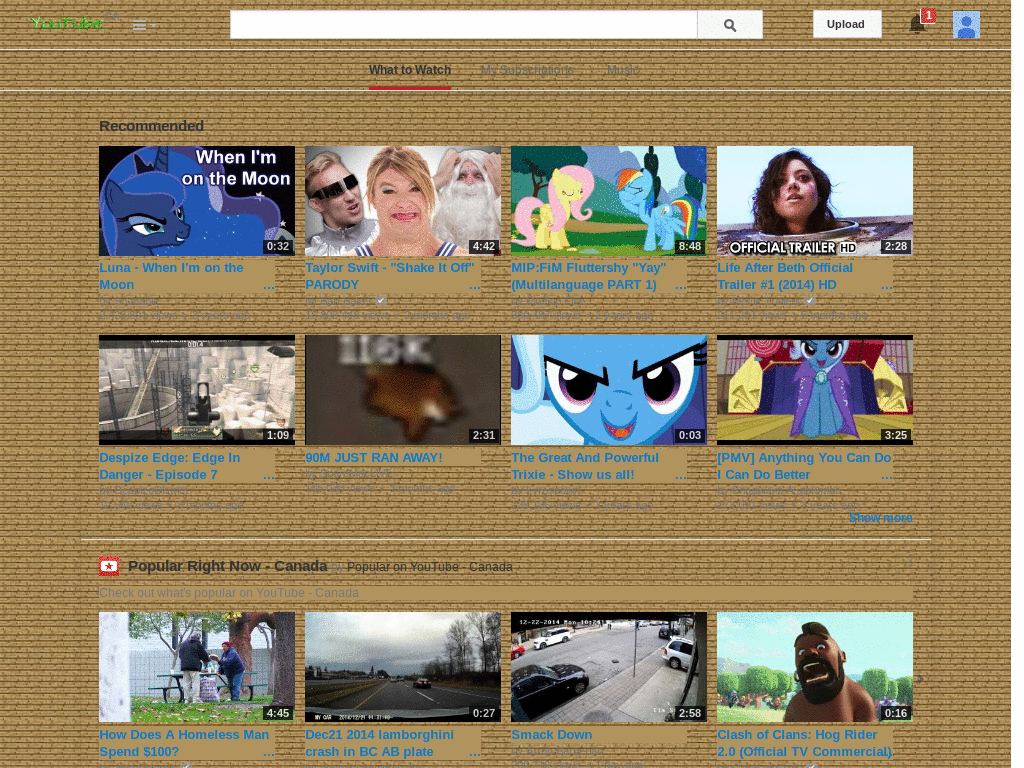This screenshot has height=768, width=1024.
Task: Click the Popular Right Now channel icon
Action: 109,566
